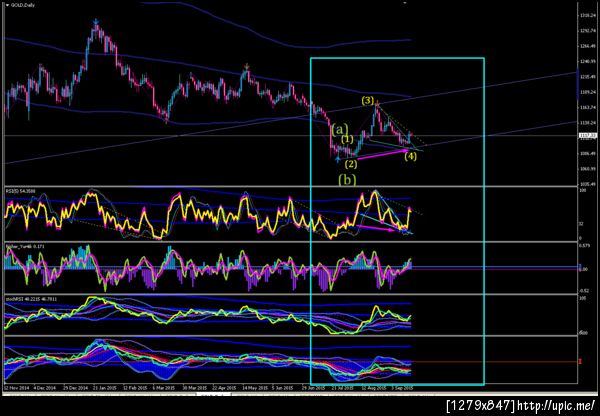Screen dimensions: 600x416
Task: Select the magenta arrow on the price chart
Action: (x=382, y=154)
